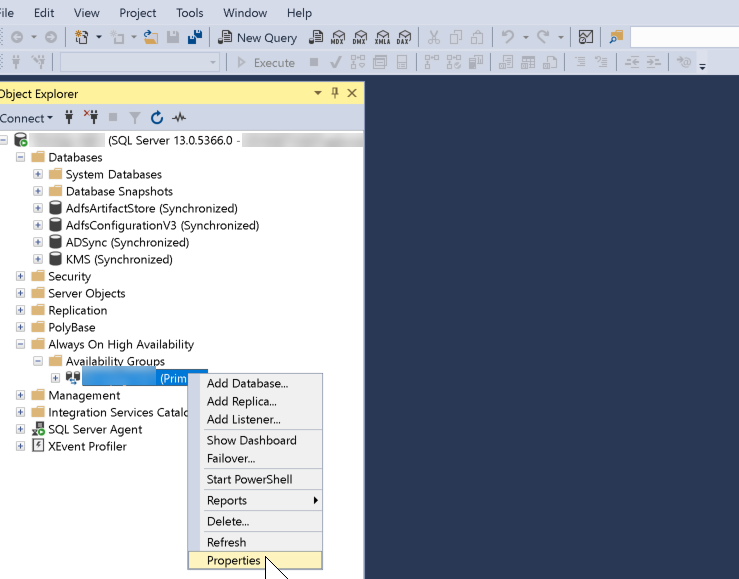Select the Replication folder
739x579 pixels.
[x=78, y=310]
